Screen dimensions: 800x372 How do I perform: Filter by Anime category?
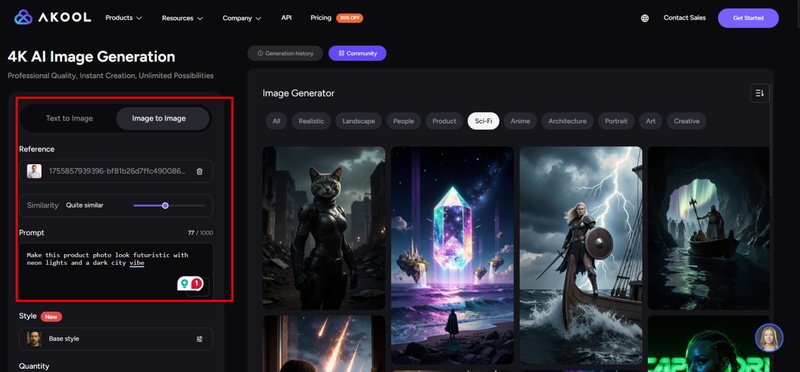pos(520,121)
